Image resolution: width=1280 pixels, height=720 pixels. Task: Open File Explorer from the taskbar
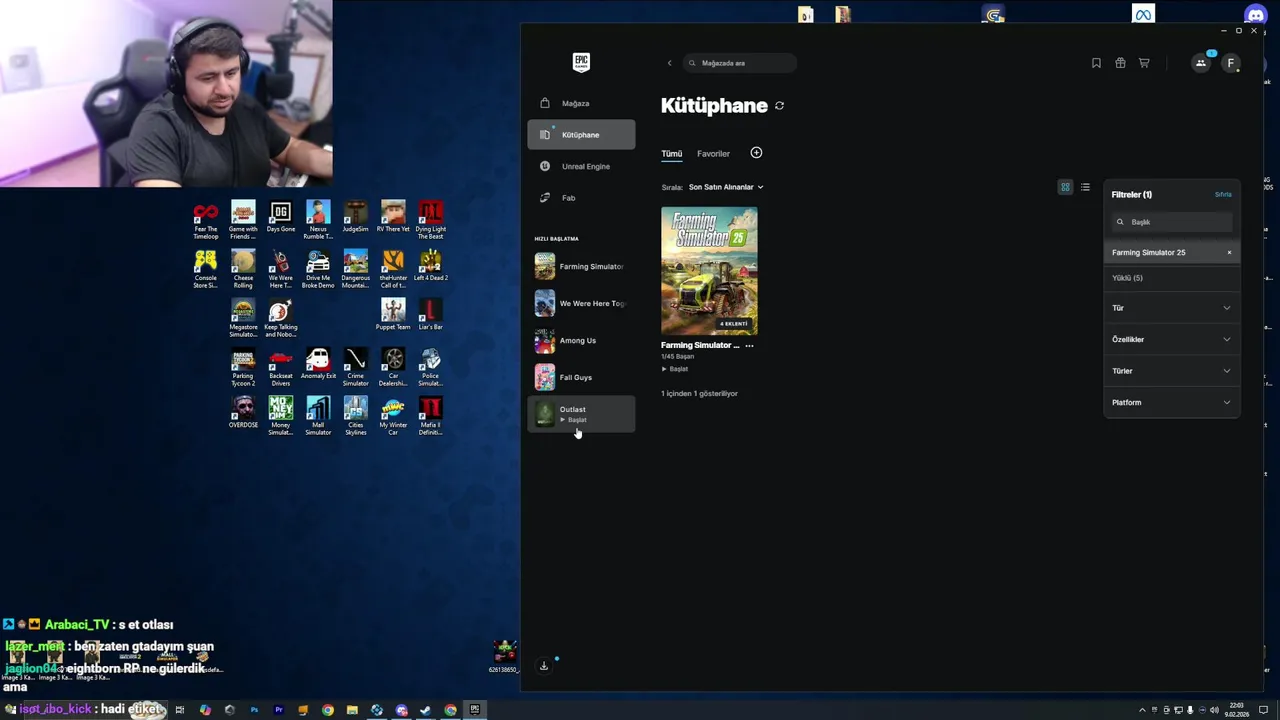click(x=352, y=710)
